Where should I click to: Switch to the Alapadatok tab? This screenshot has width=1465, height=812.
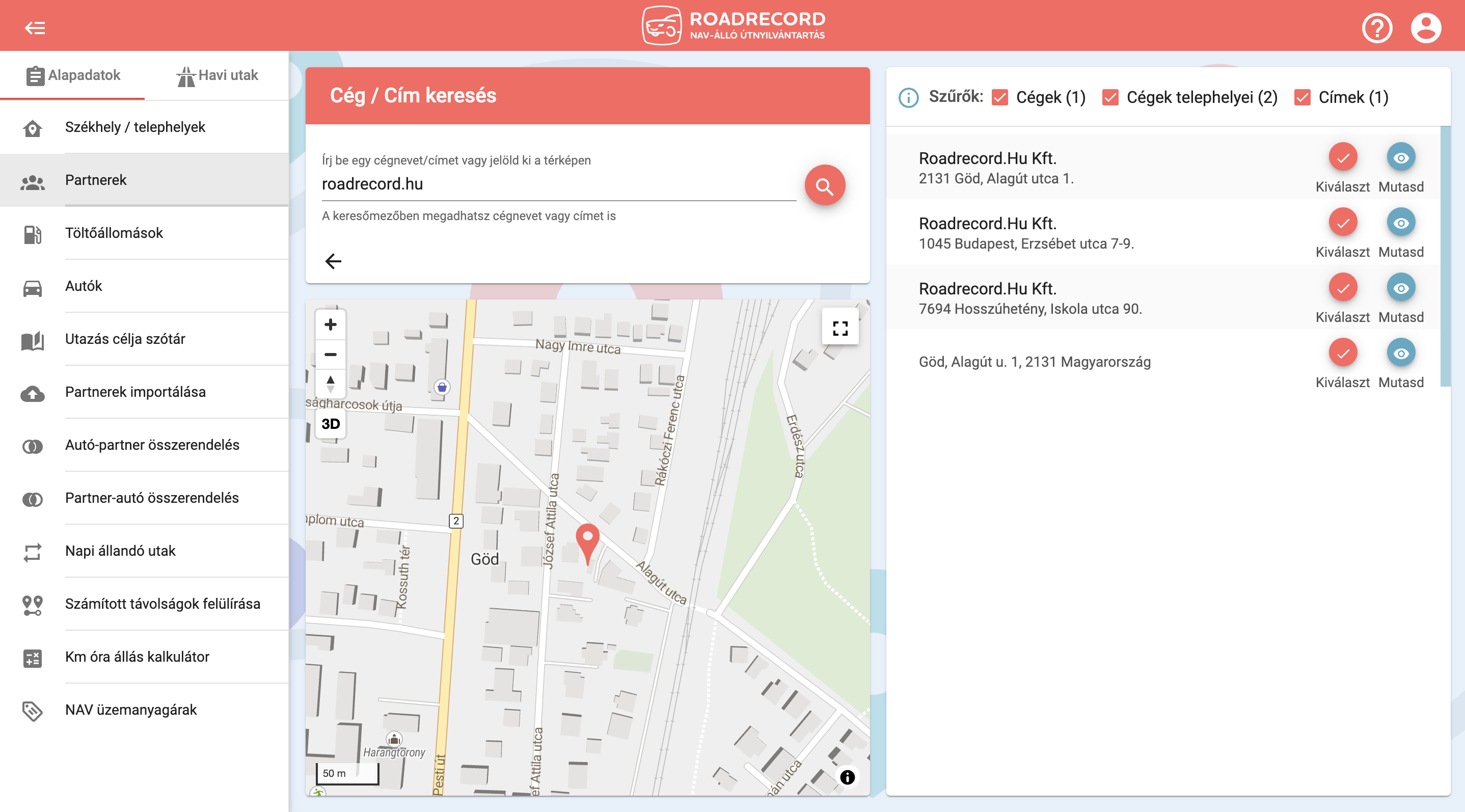tap(73, 75)
